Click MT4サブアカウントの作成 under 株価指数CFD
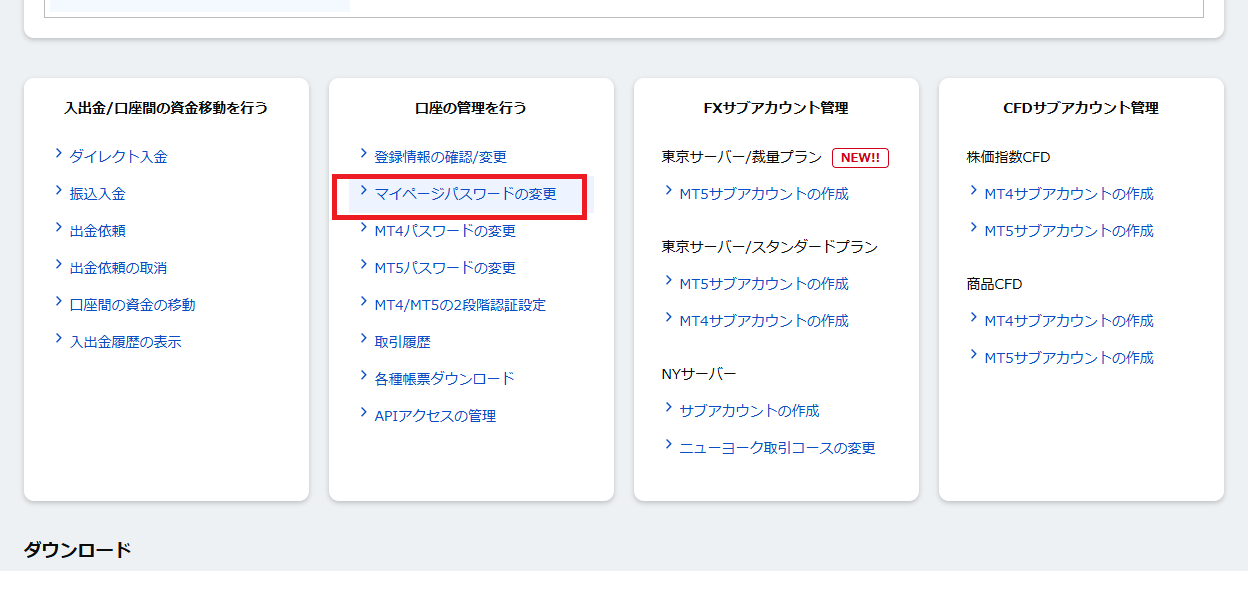This screenshot has width=1248, height=589. click(1069, 194)
